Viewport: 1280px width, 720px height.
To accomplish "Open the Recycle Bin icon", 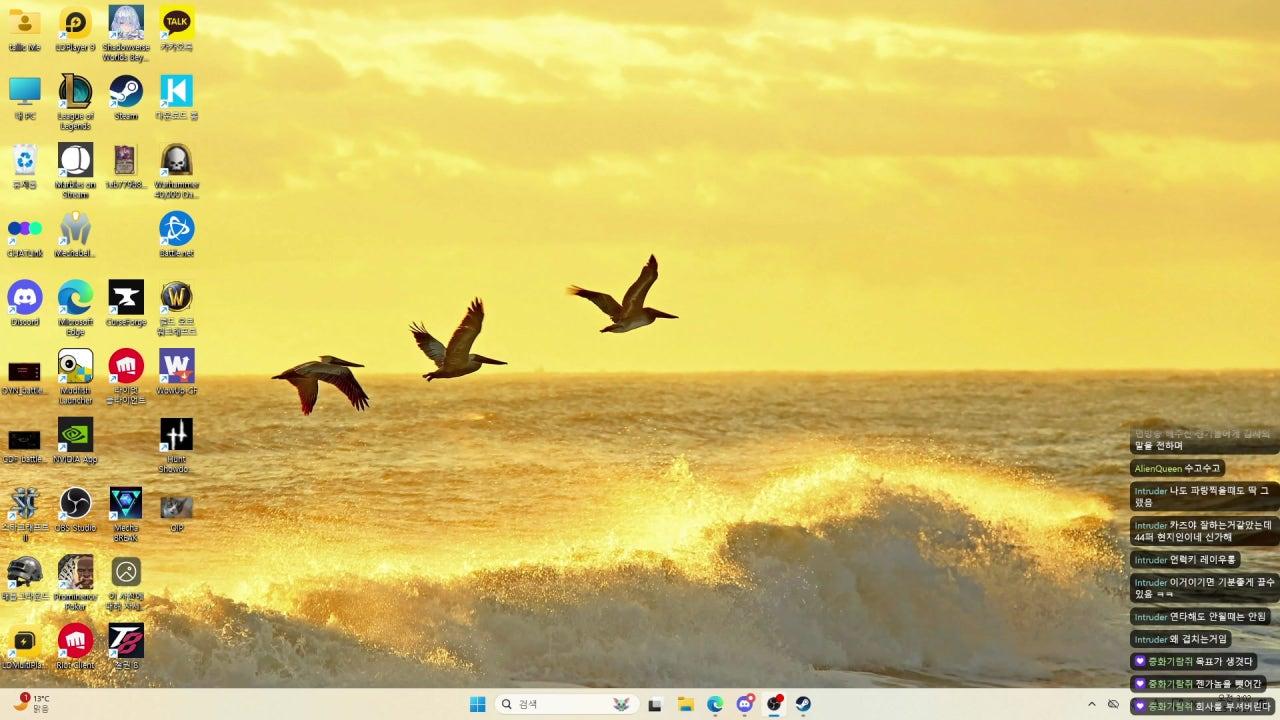I will (25, 160).
